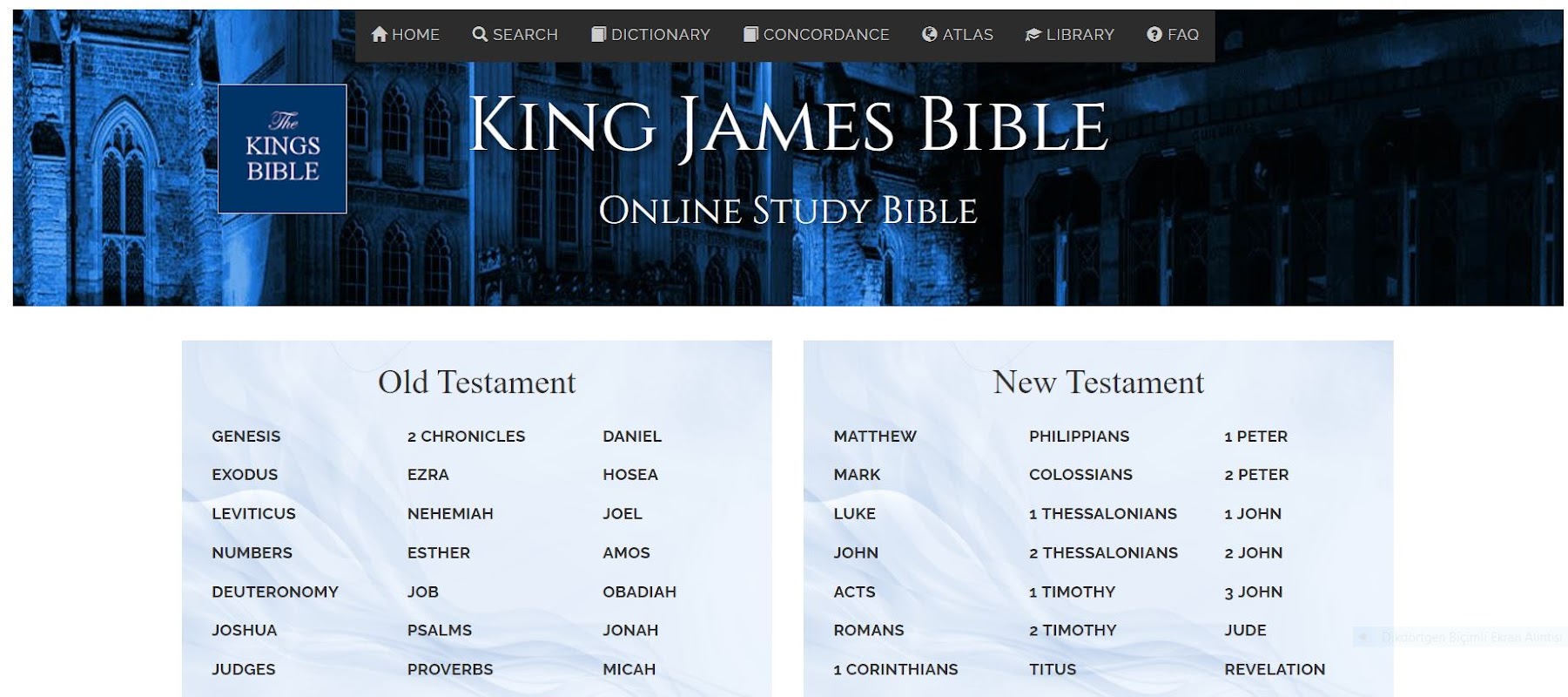The image size is (1568, 697).
Task: Click The Kings Bible logo
Action: (282, 149)
